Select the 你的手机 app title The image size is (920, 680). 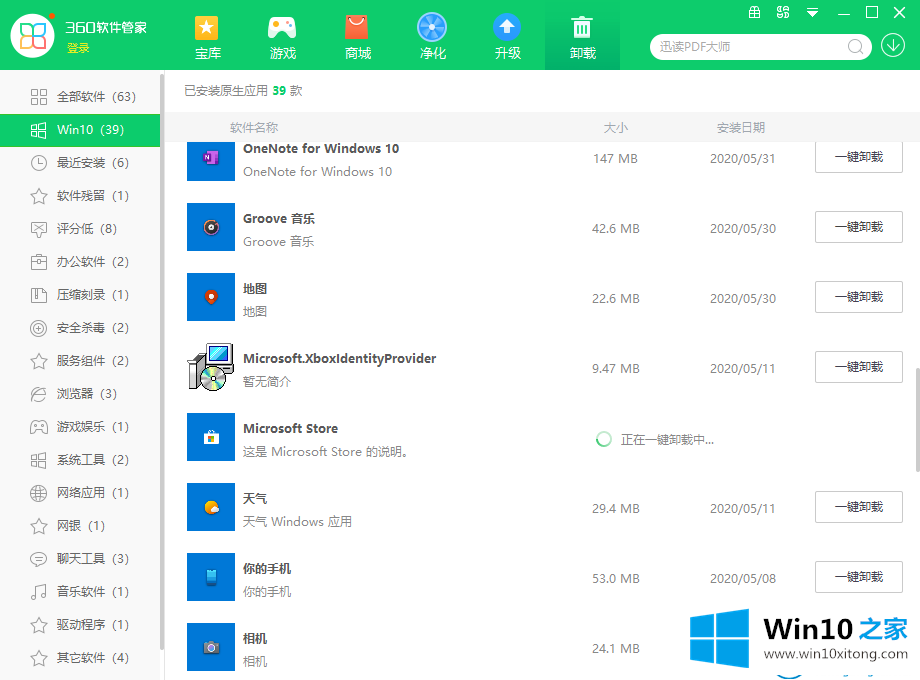click(267, 569)
